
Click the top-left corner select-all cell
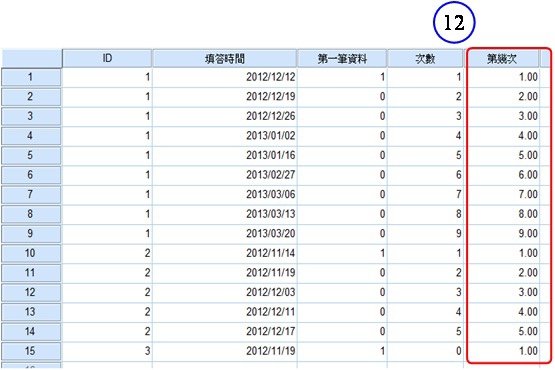point(31,58)
